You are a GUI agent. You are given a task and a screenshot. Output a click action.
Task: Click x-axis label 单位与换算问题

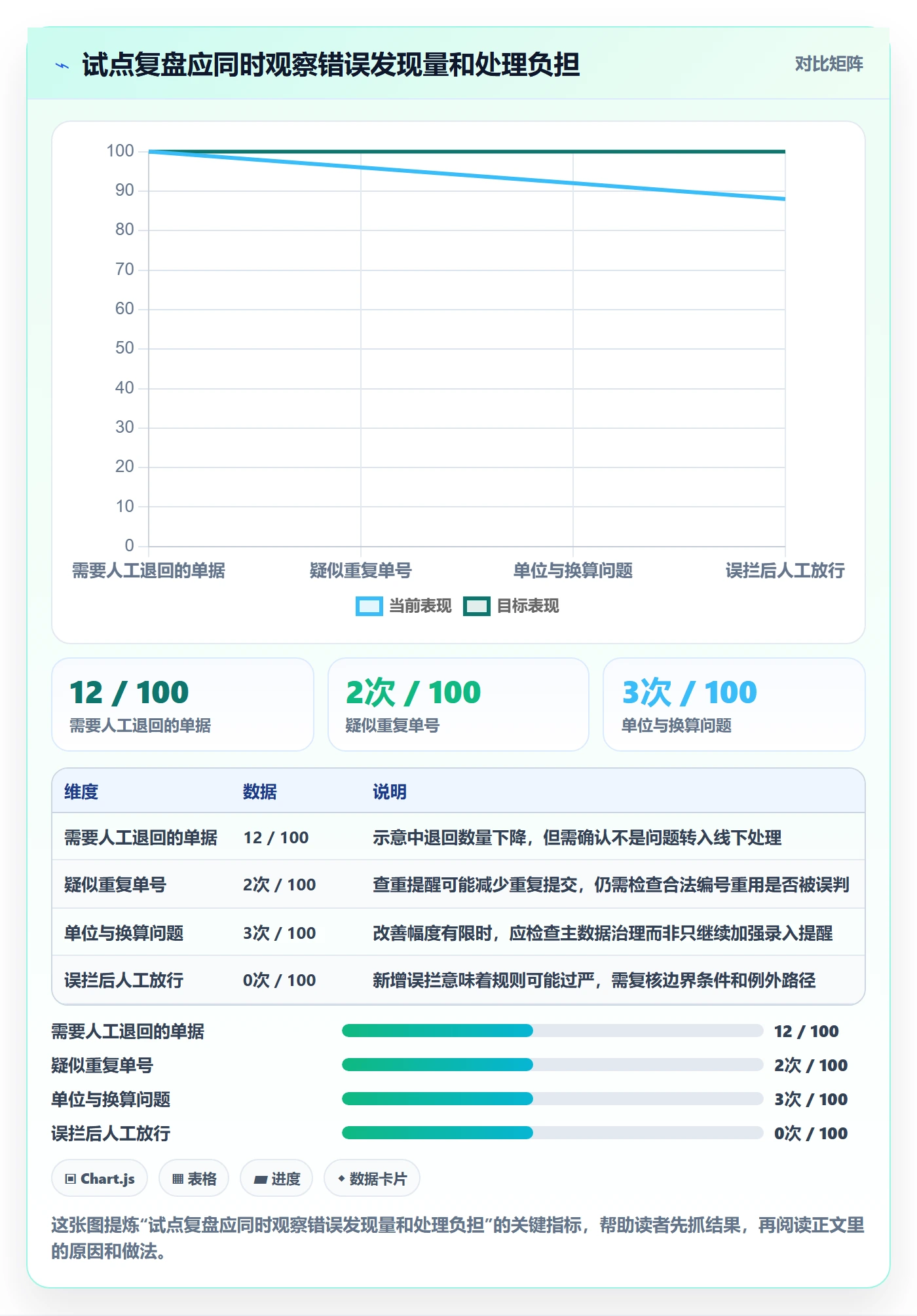point(573,570)
